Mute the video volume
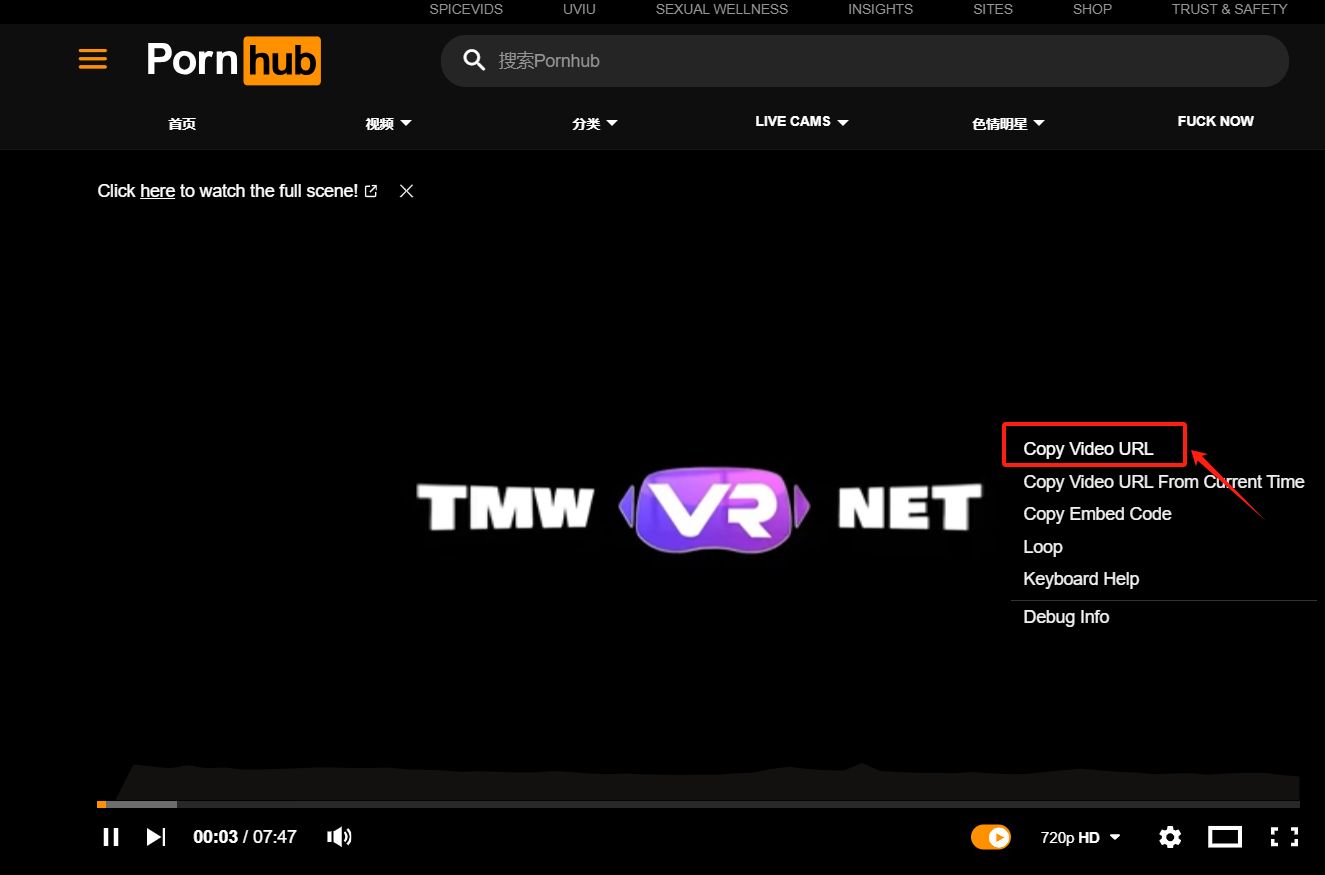 [x=339, y=837]
